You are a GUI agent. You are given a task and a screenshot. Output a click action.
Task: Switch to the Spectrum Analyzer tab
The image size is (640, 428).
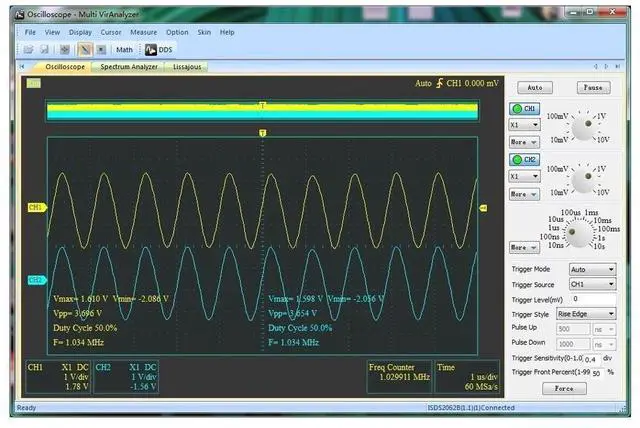pos(122,67)
